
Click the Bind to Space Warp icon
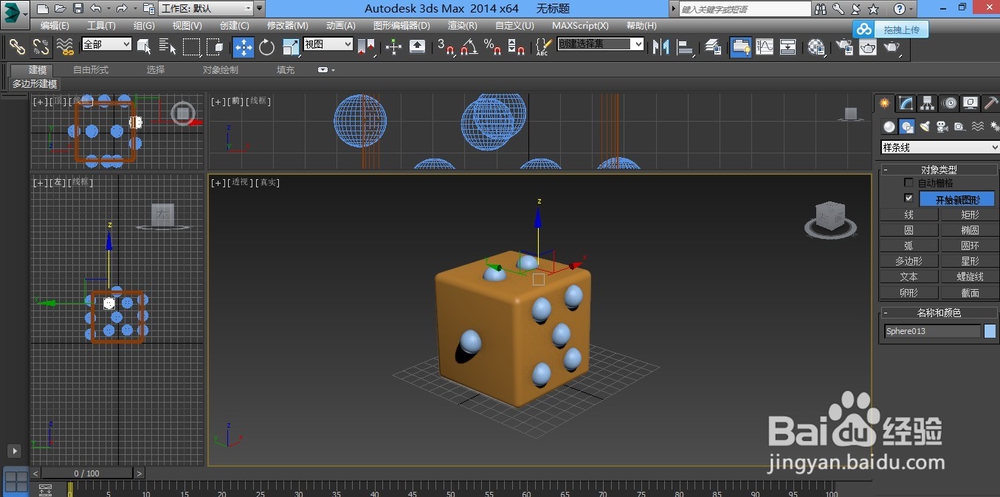click(x=64, y=47)
